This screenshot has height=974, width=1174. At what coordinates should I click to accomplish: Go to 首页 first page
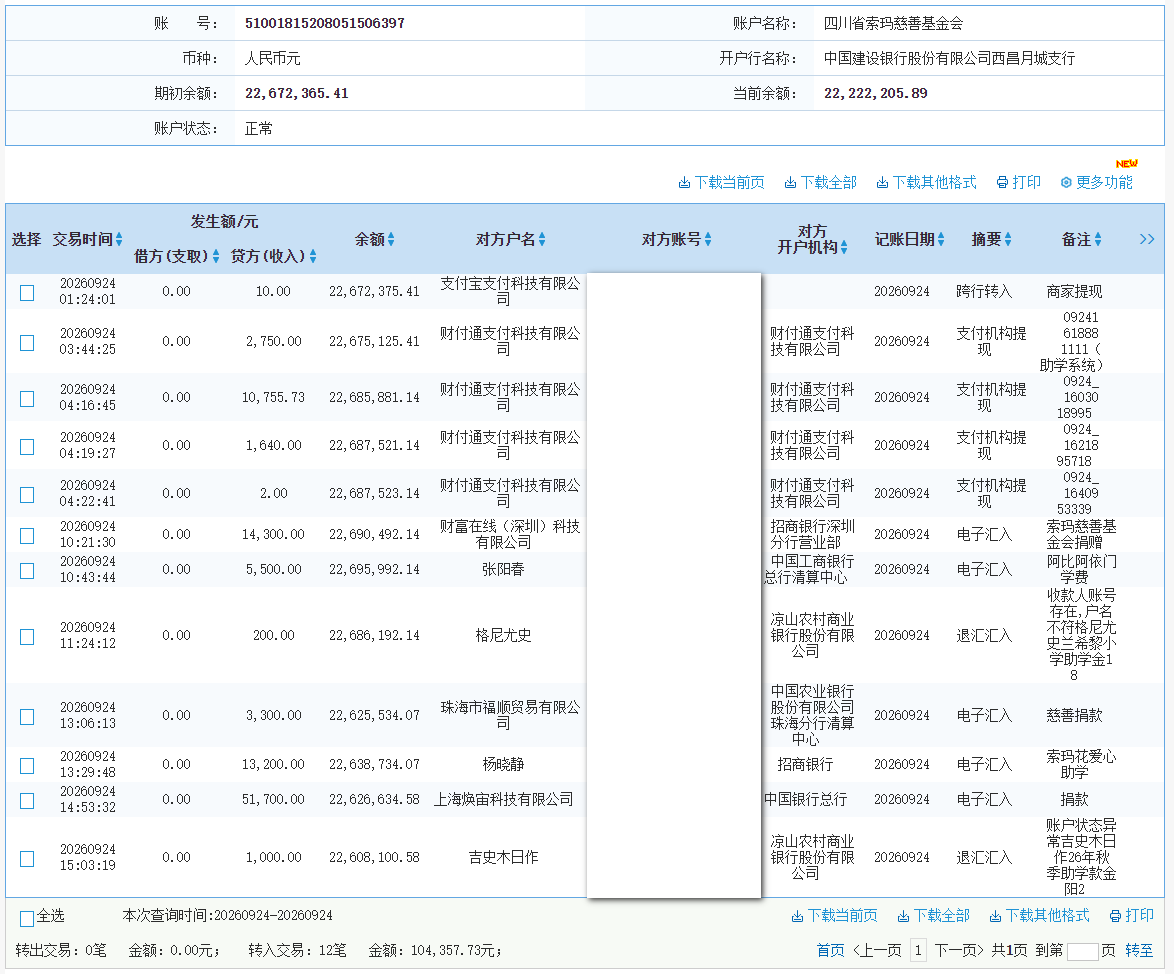pyautogui.click(x=830, y=951)
